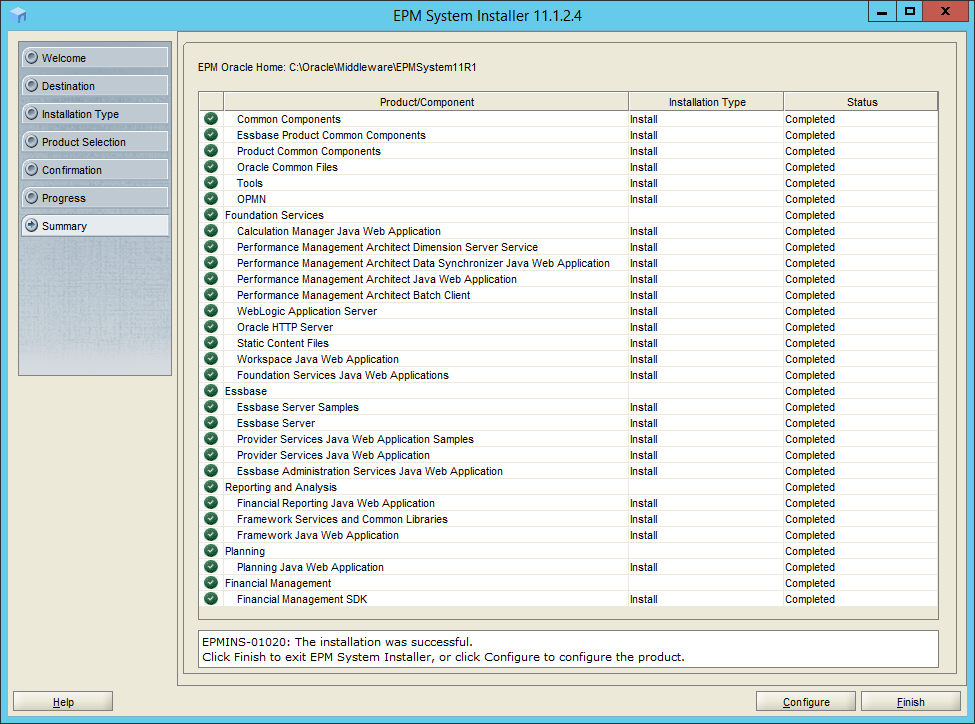Jump to the Product Selection step
Screen dimensions: 975x724
tap(95, 141)
